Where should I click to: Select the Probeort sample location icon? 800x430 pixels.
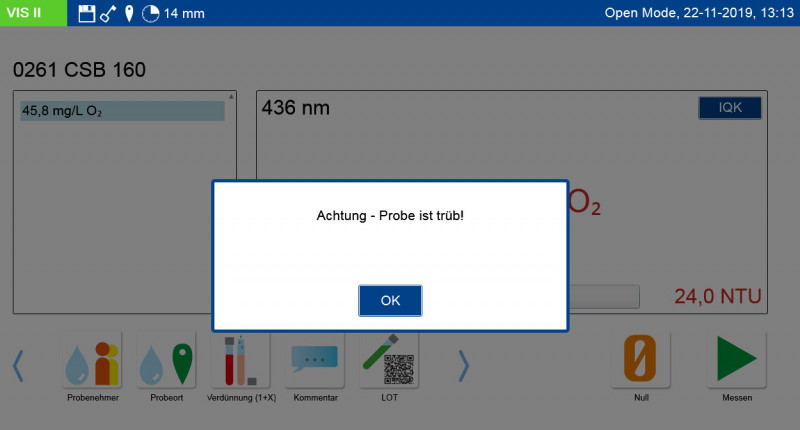pos(166,360)
